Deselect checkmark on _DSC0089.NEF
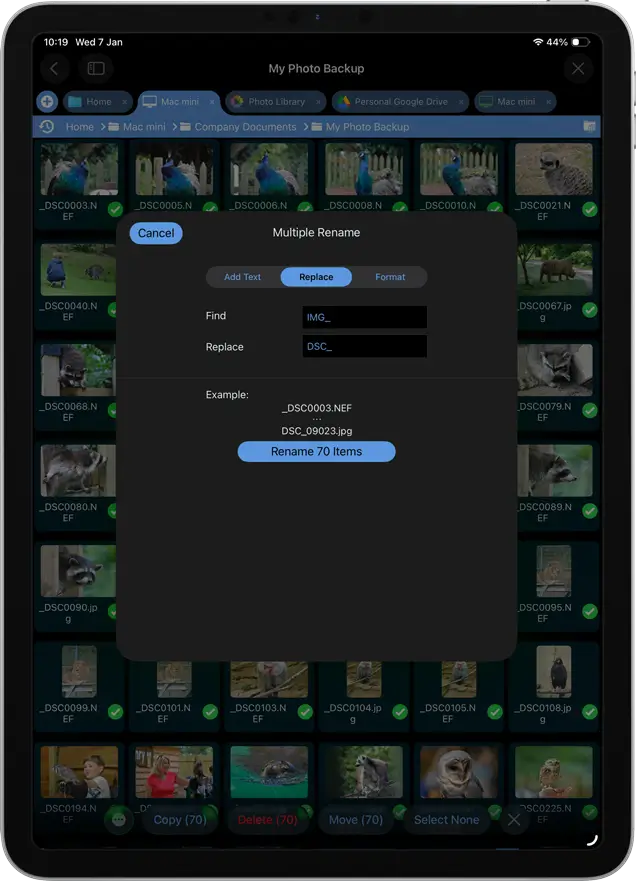The width and height of the screenshot is (636, 881). [590, 511]
